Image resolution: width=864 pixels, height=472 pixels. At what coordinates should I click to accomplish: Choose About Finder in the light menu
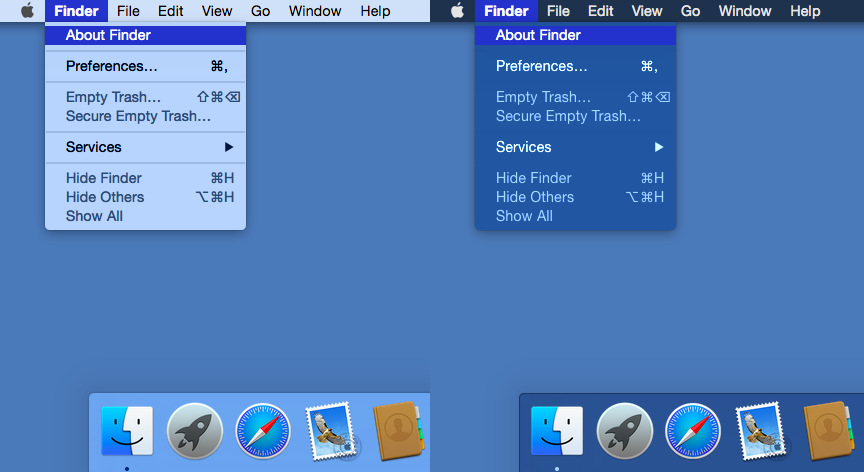click(x=145, y=35)
